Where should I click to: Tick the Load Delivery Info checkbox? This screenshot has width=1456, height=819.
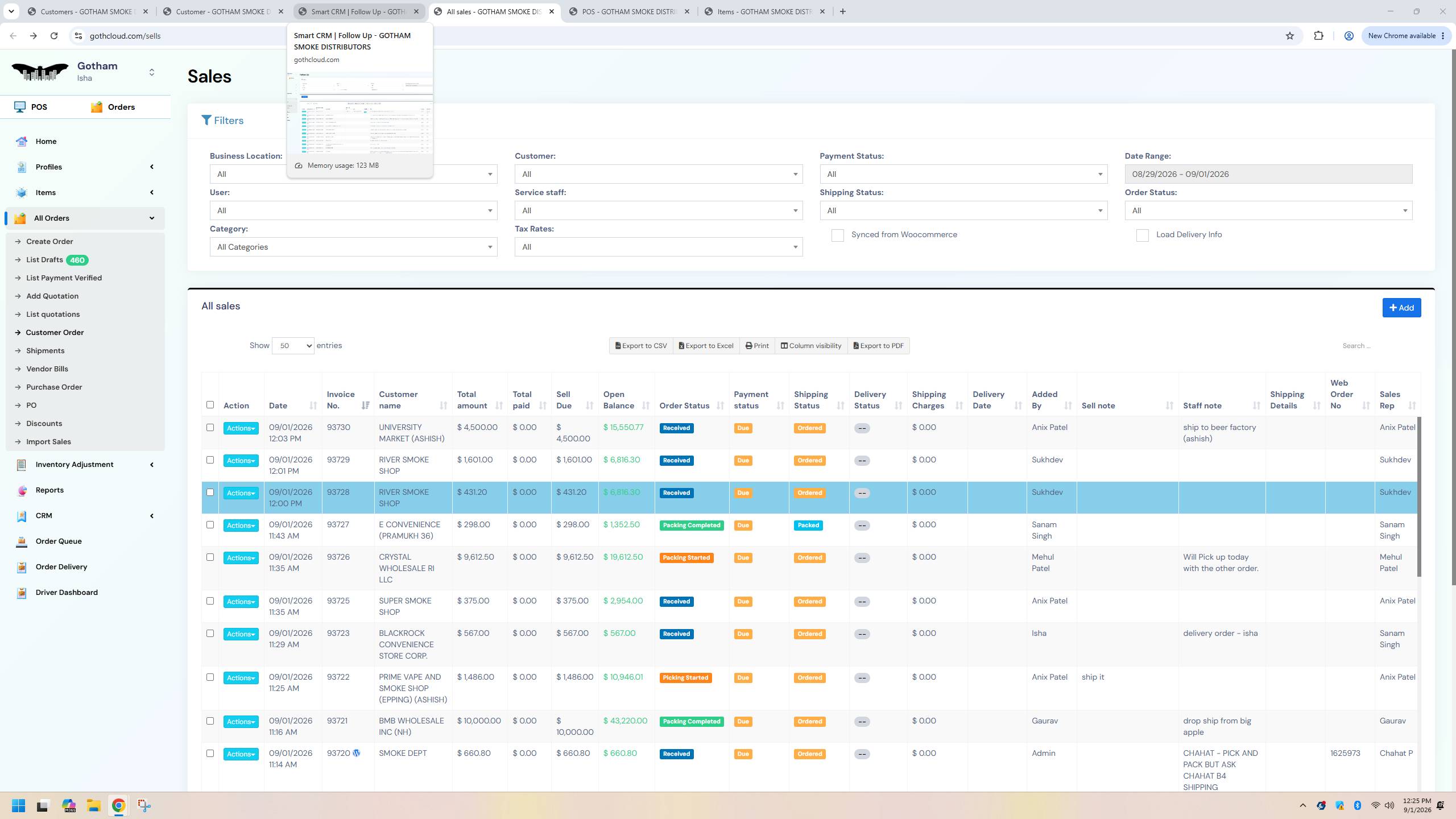click(x=1142, y=235)
